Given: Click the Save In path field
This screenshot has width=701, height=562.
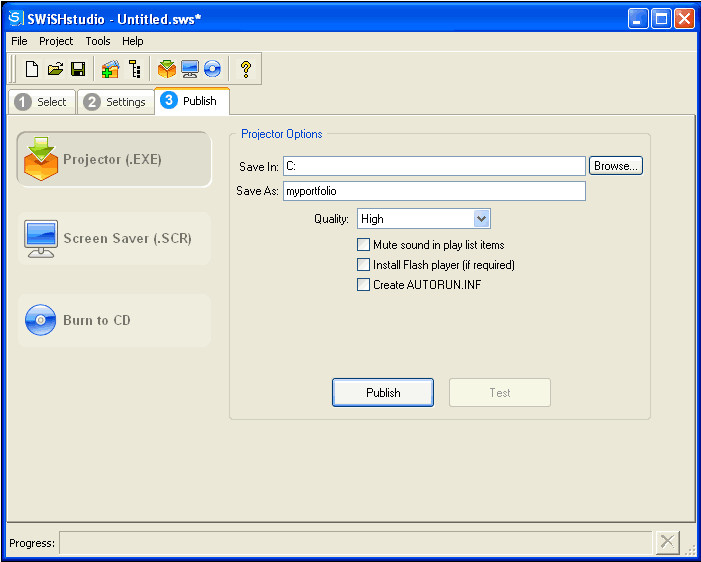Looking at the screenshot, I should (434, 166).
